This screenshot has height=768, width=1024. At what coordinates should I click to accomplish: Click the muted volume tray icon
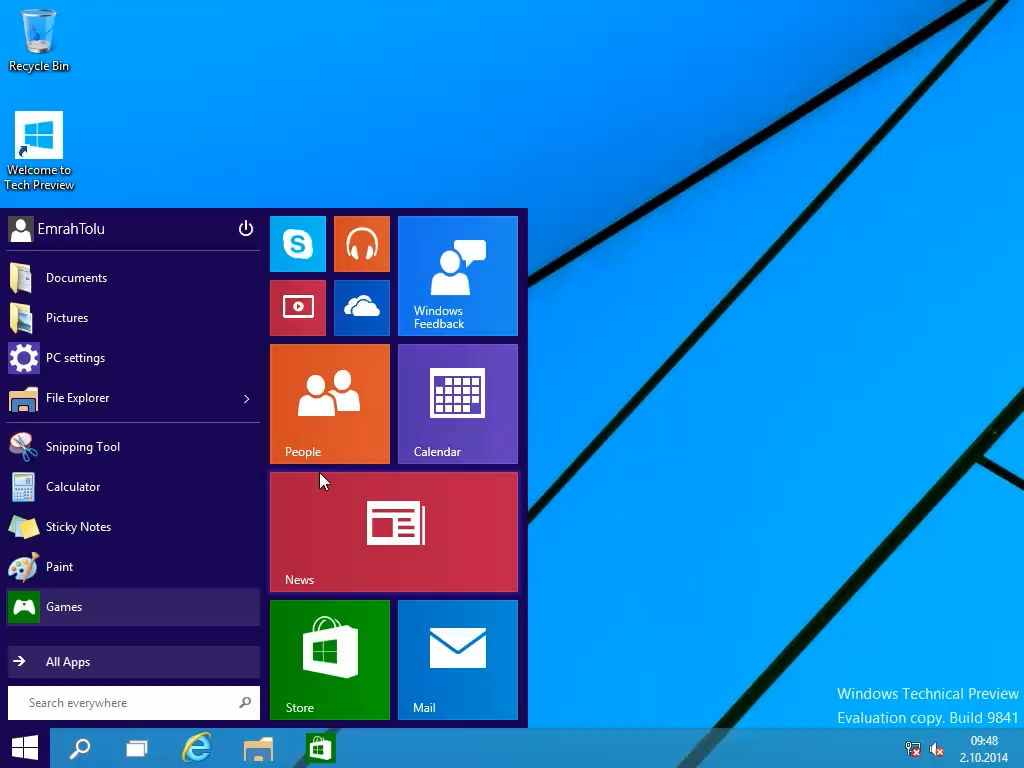[936, 749]
